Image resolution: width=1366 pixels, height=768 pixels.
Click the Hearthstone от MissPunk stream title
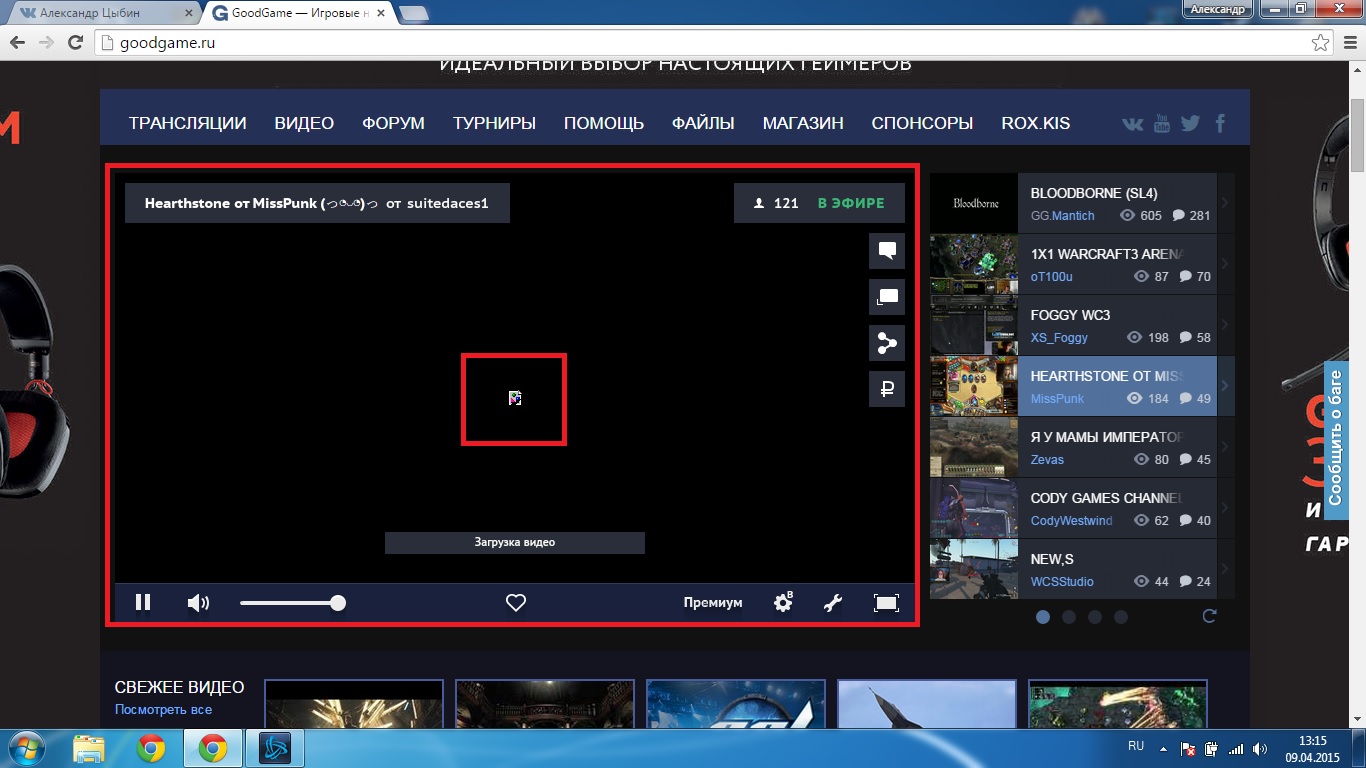click(x=316, y=203)
